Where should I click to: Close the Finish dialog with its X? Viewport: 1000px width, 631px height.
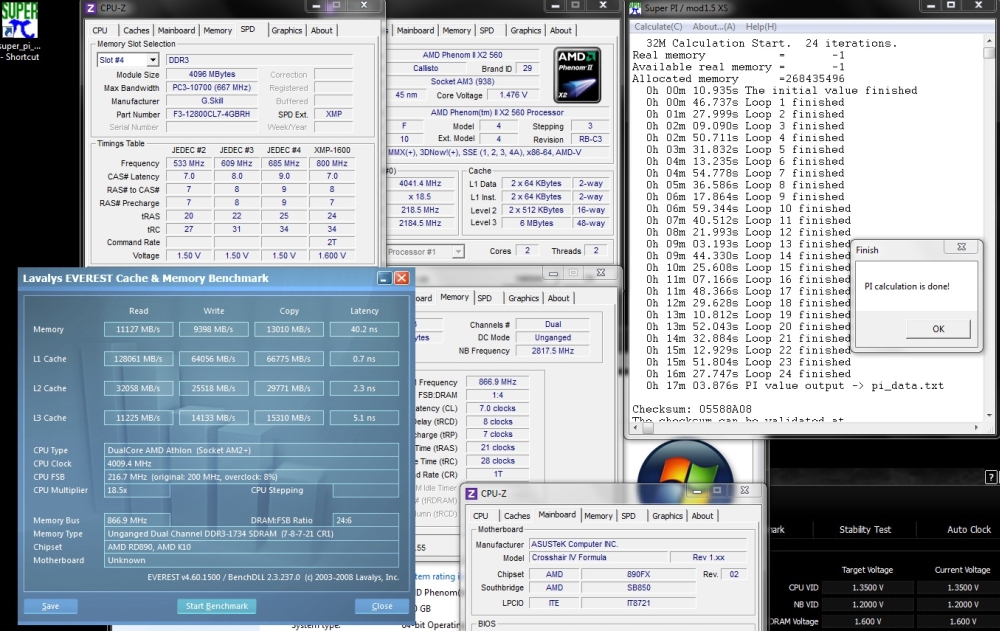[x=962, y=247]
